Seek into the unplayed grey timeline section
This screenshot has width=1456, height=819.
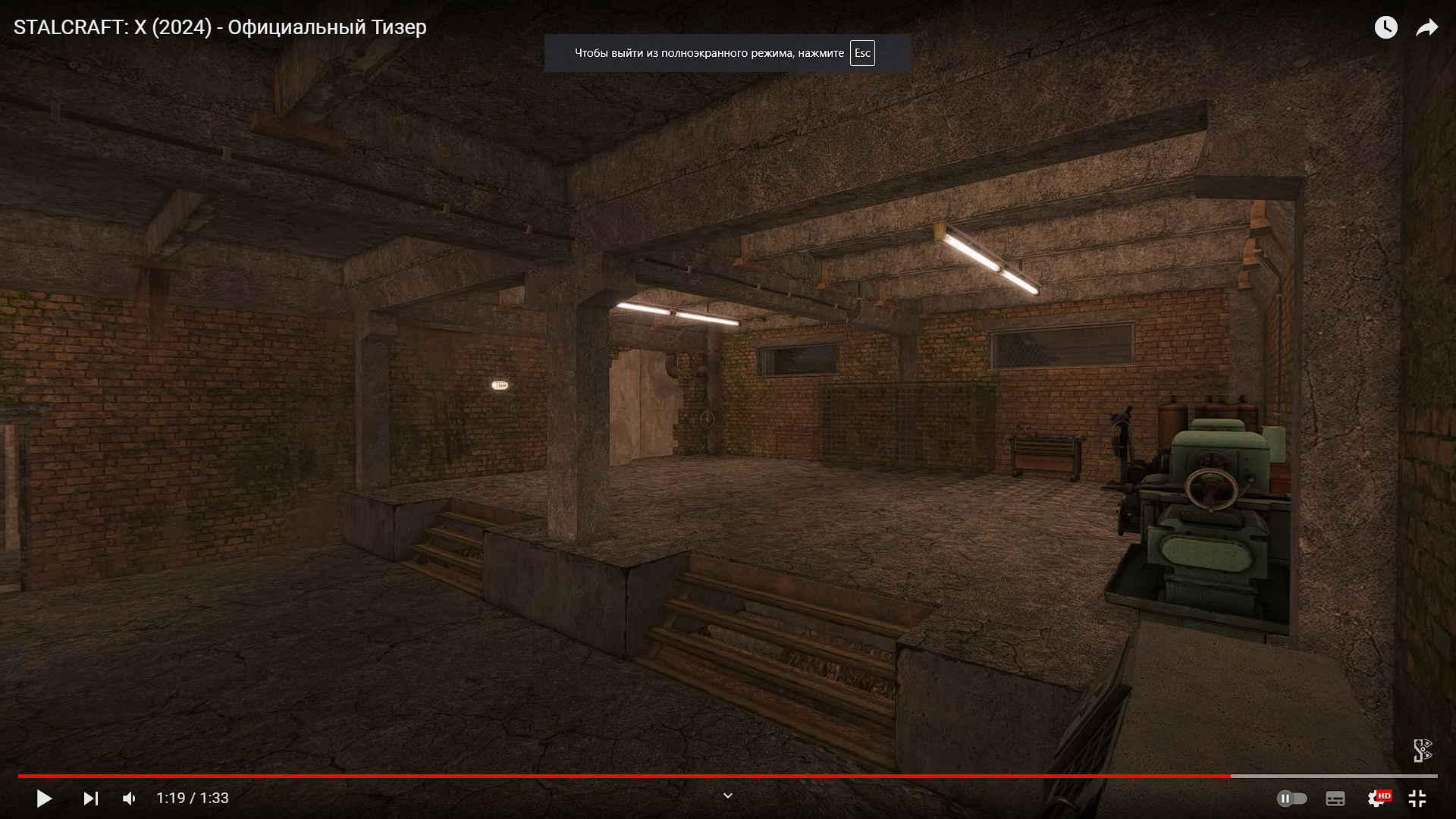point(1334,776)
